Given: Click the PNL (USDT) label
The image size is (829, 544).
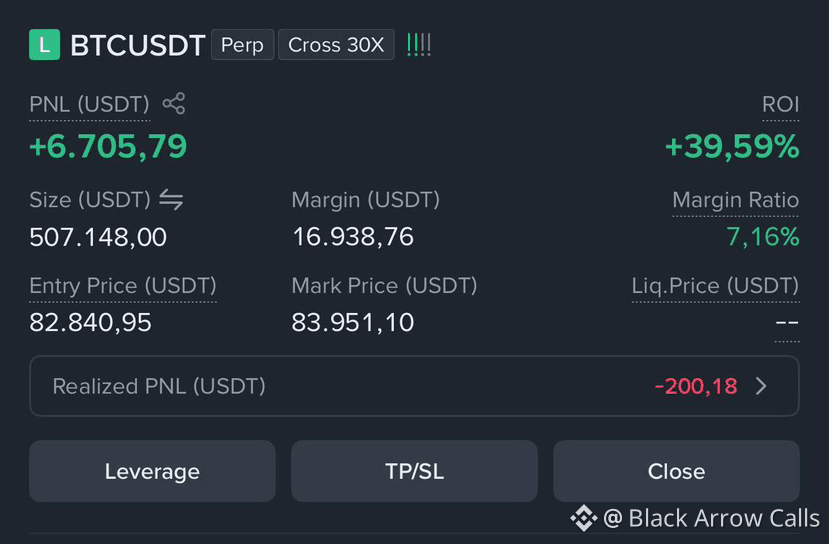Looking at the screenshot, I should click(x=89, y=104).
